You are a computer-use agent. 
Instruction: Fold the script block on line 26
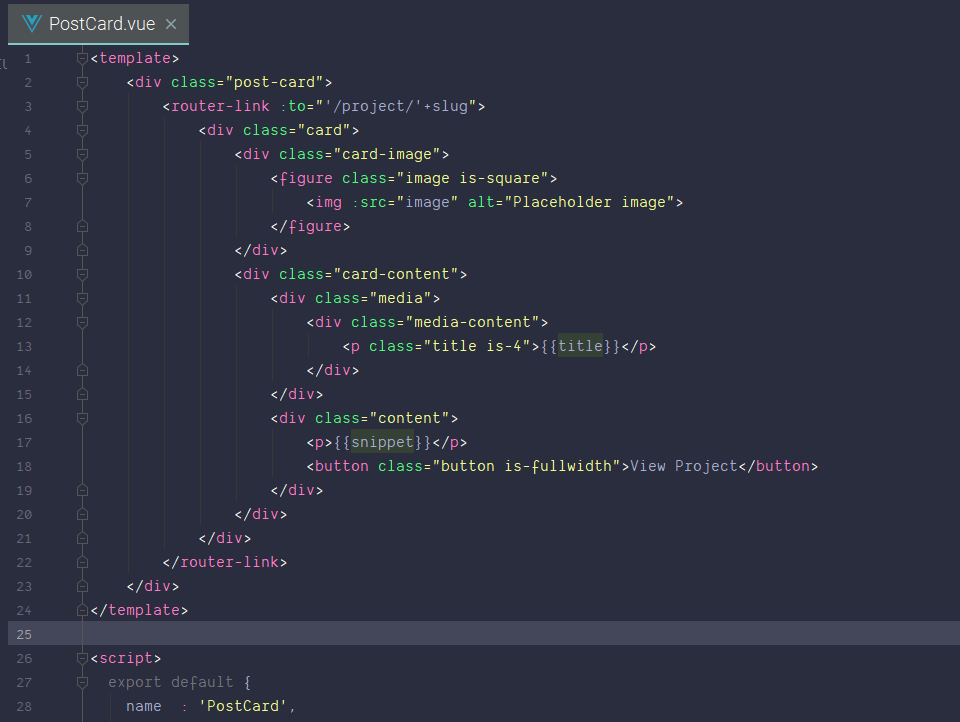point(83,658)
